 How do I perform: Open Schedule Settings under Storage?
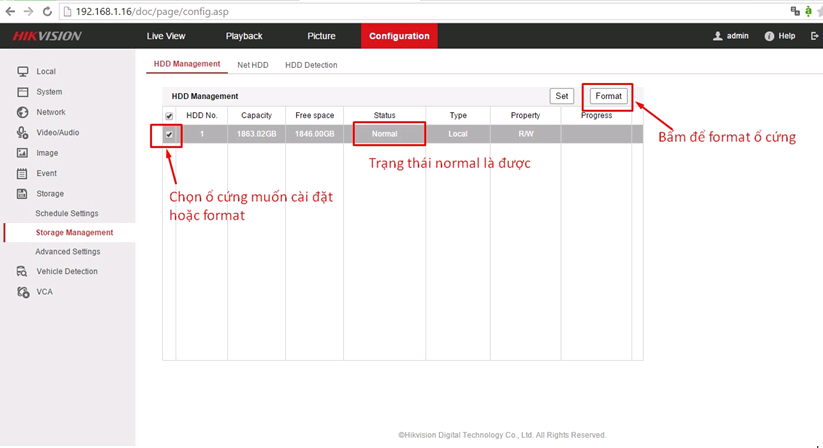pos(67,213)
